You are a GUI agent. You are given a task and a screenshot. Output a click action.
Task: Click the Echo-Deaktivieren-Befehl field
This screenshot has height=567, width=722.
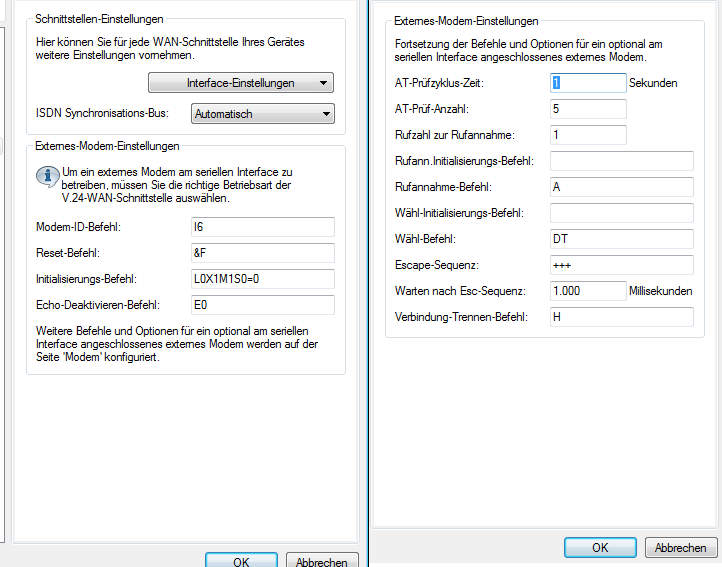tap(262, 304)
